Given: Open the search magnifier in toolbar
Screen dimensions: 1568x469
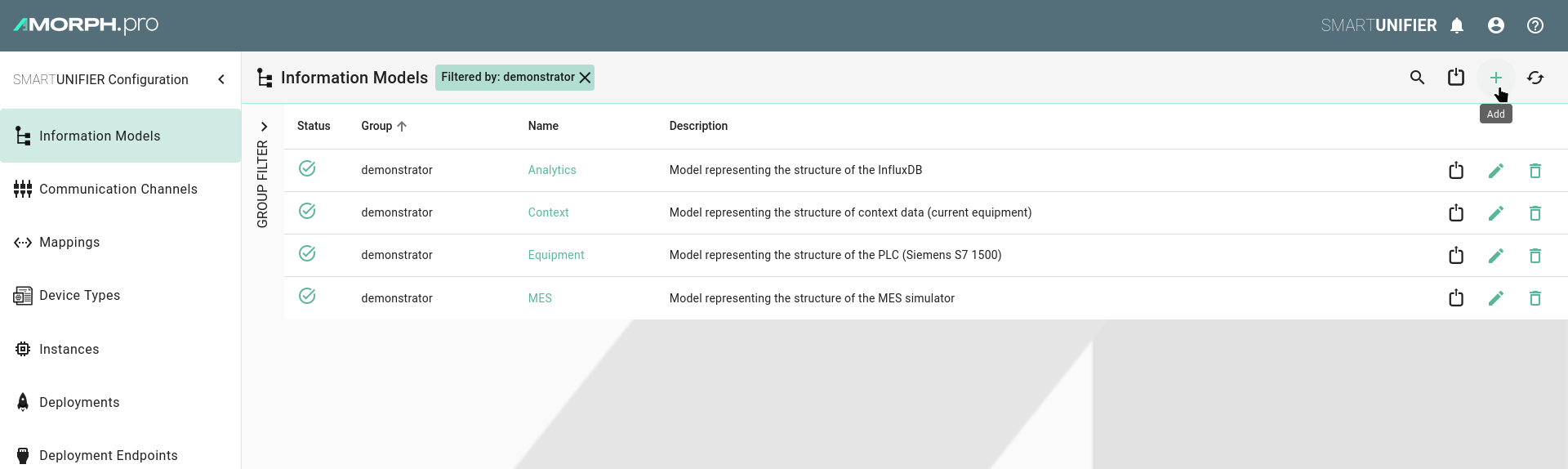Looking at the screenshot, I should pyautogui.click(x=1417, y=78).
